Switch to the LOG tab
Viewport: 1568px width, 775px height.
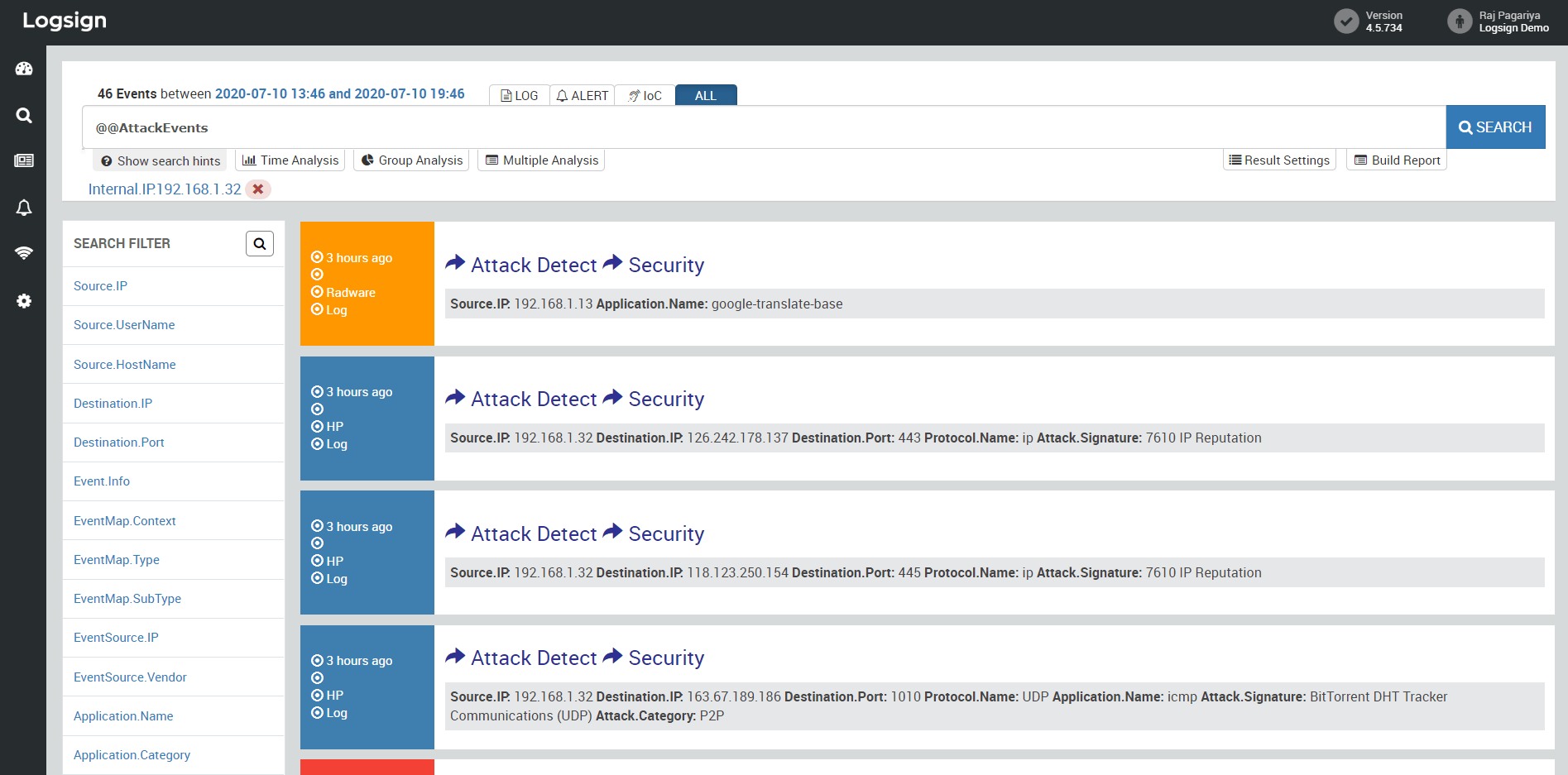click(x=520, y=96)
